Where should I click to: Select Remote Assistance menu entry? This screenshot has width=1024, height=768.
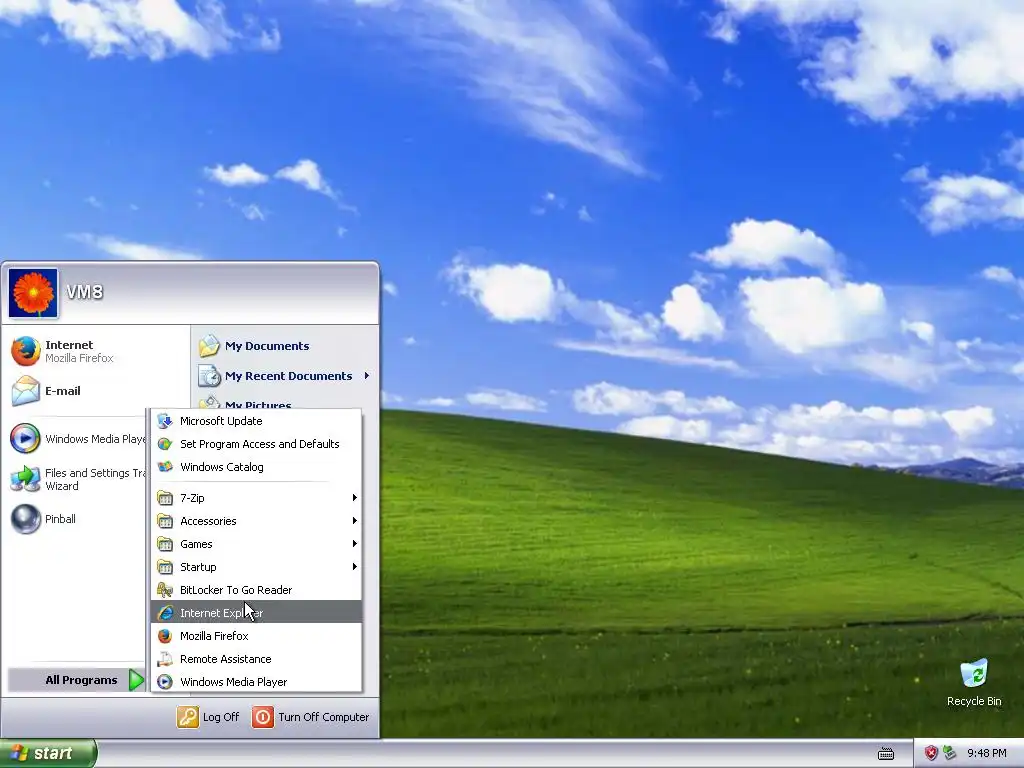click(256, 659)
